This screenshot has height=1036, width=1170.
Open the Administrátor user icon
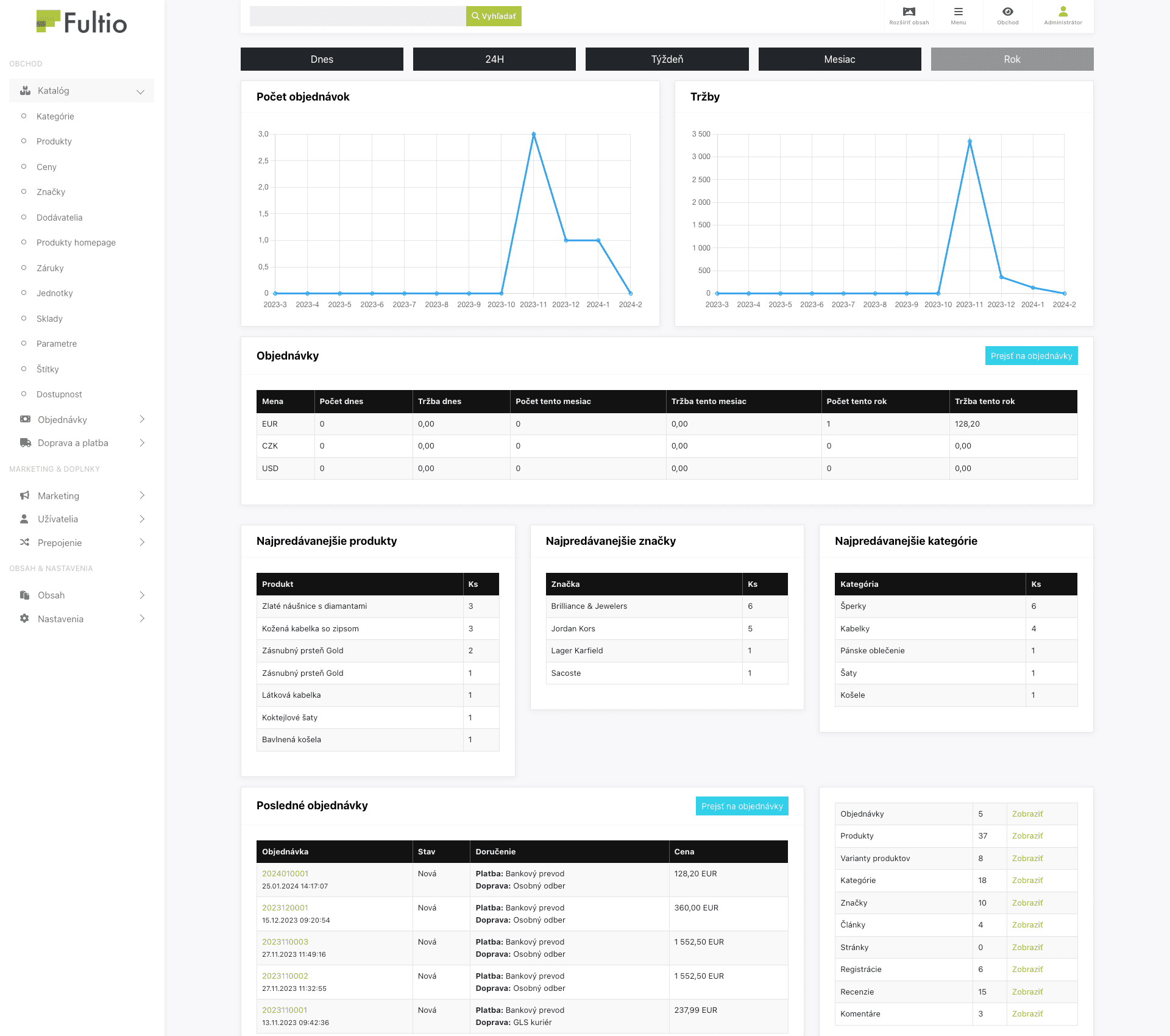(1063, 12)
